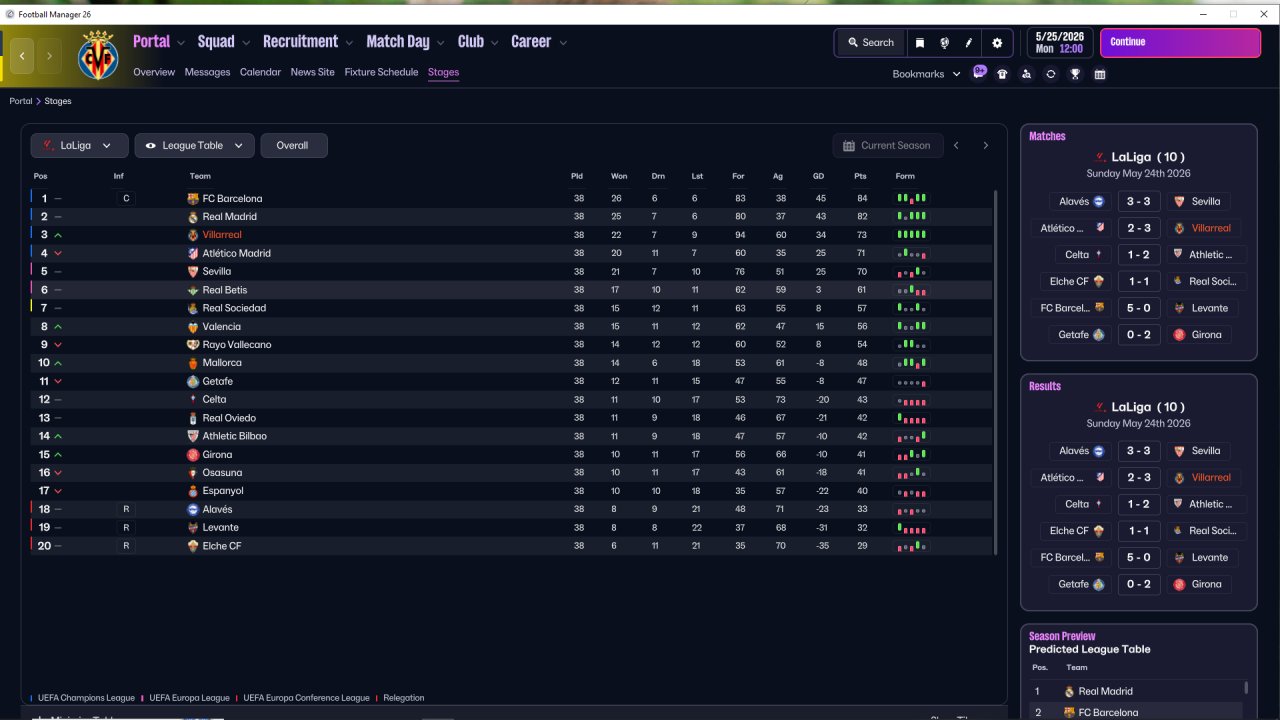
Task: Select the Stages sub-tab
Action: [443, 73]
